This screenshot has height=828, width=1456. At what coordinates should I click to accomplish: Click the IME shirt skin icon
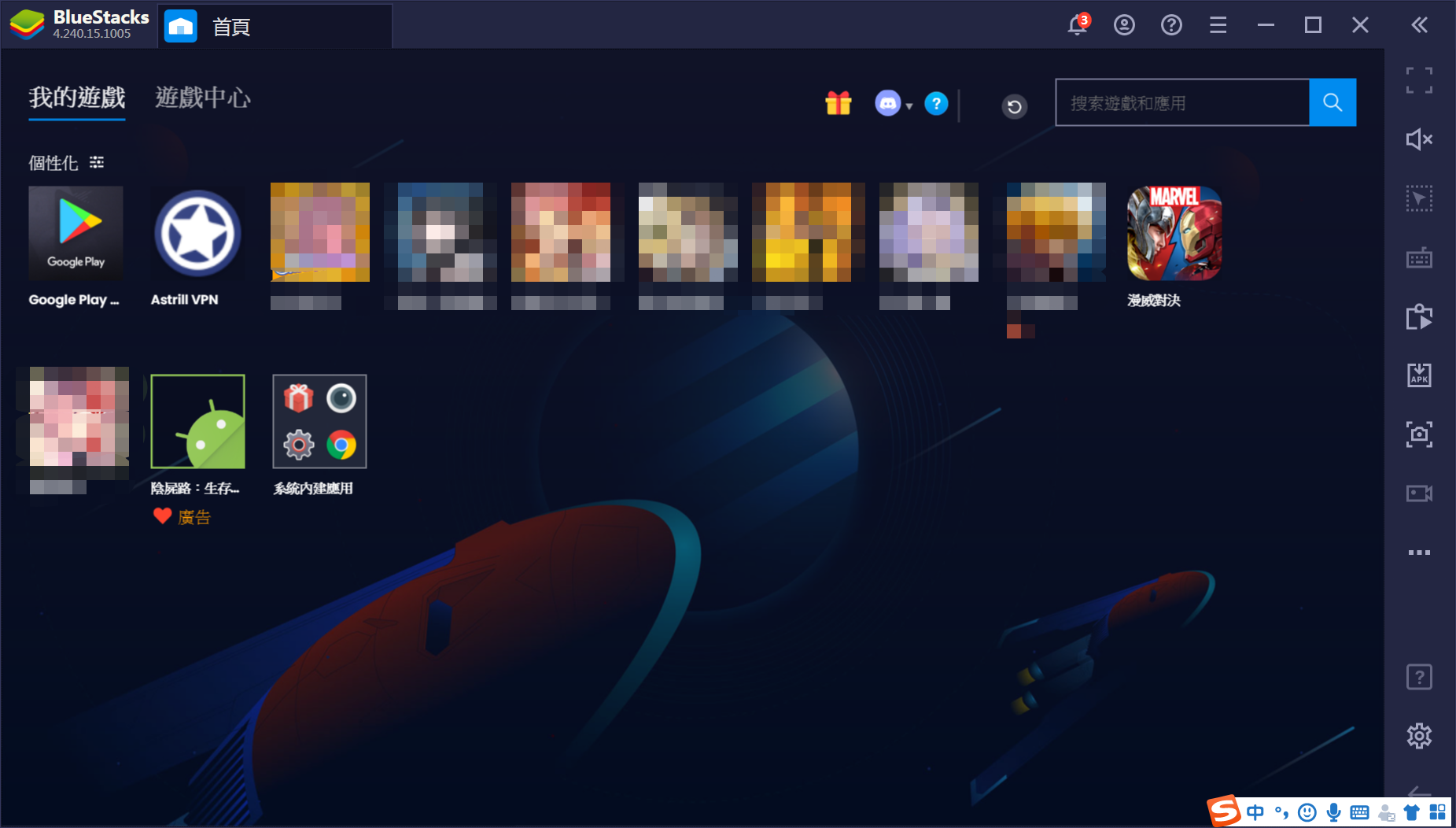pyautogui.click(x=1412, y=812)
